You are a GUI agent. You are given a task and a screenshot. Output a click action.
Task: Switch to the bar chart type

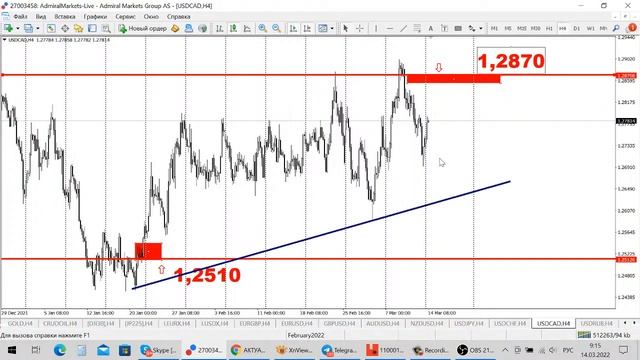pos(220,28)
